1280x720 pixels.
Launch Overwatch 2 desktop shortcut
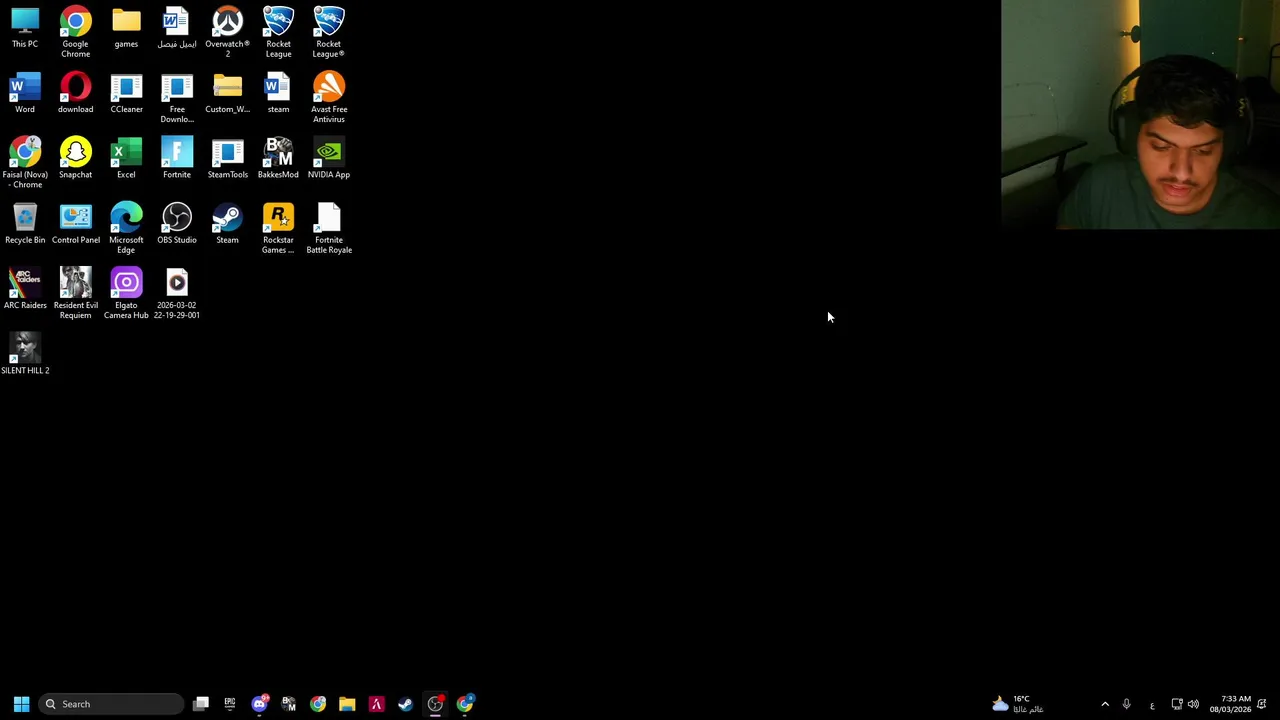click(227, 32)
